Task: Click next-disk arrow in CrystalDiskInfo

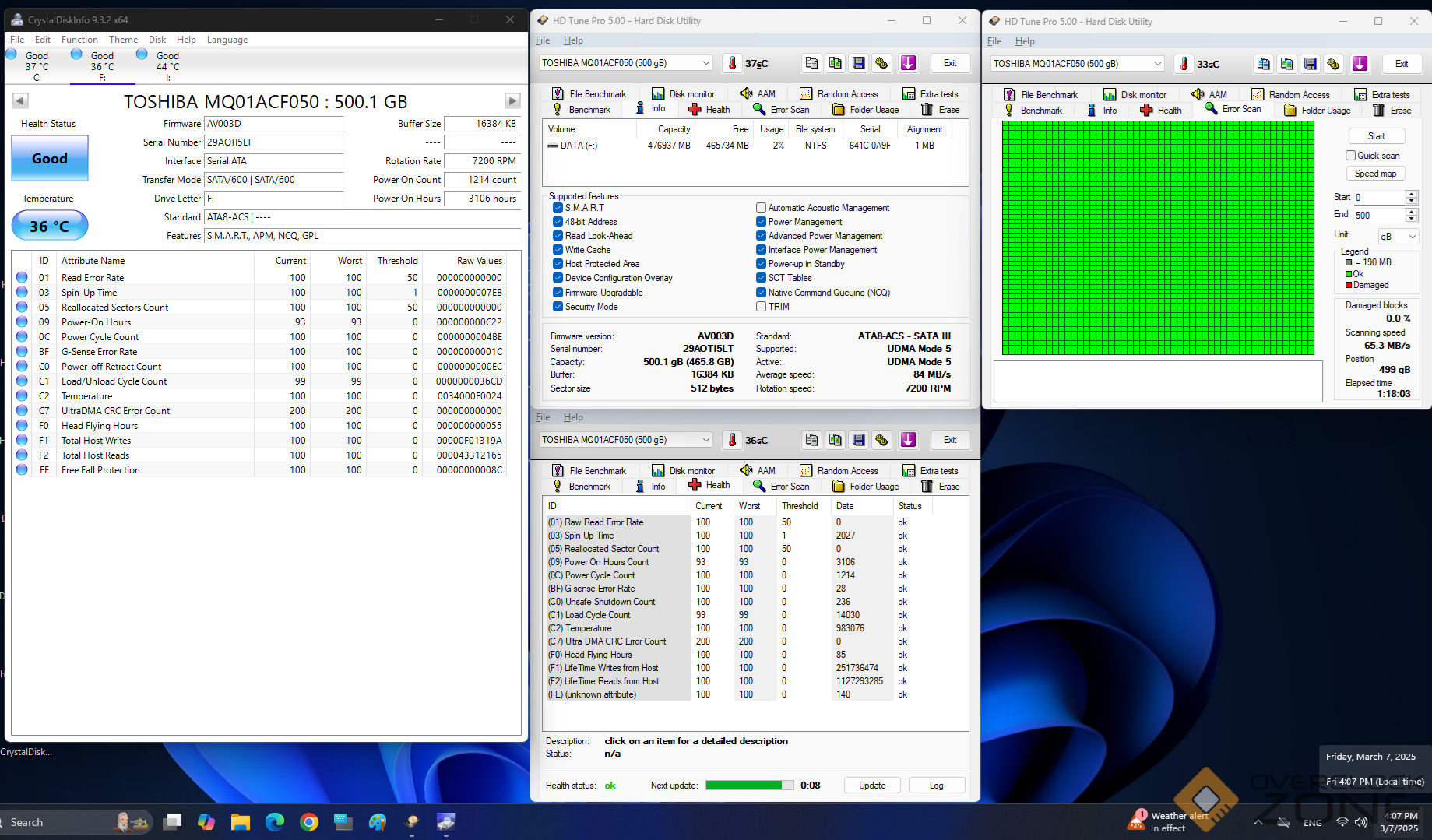Action: tap(512, 100)
